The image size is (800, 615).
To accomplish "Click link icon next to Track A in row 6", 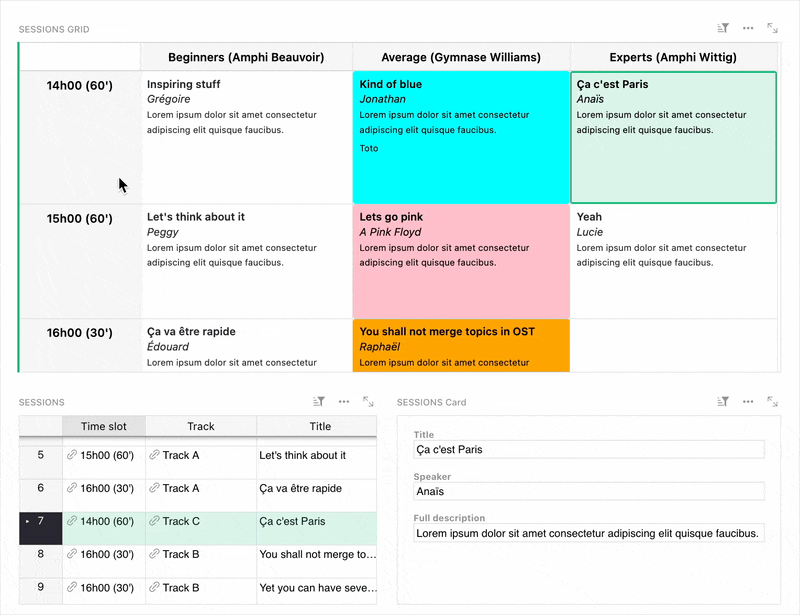I will click(x=154, y=488).
